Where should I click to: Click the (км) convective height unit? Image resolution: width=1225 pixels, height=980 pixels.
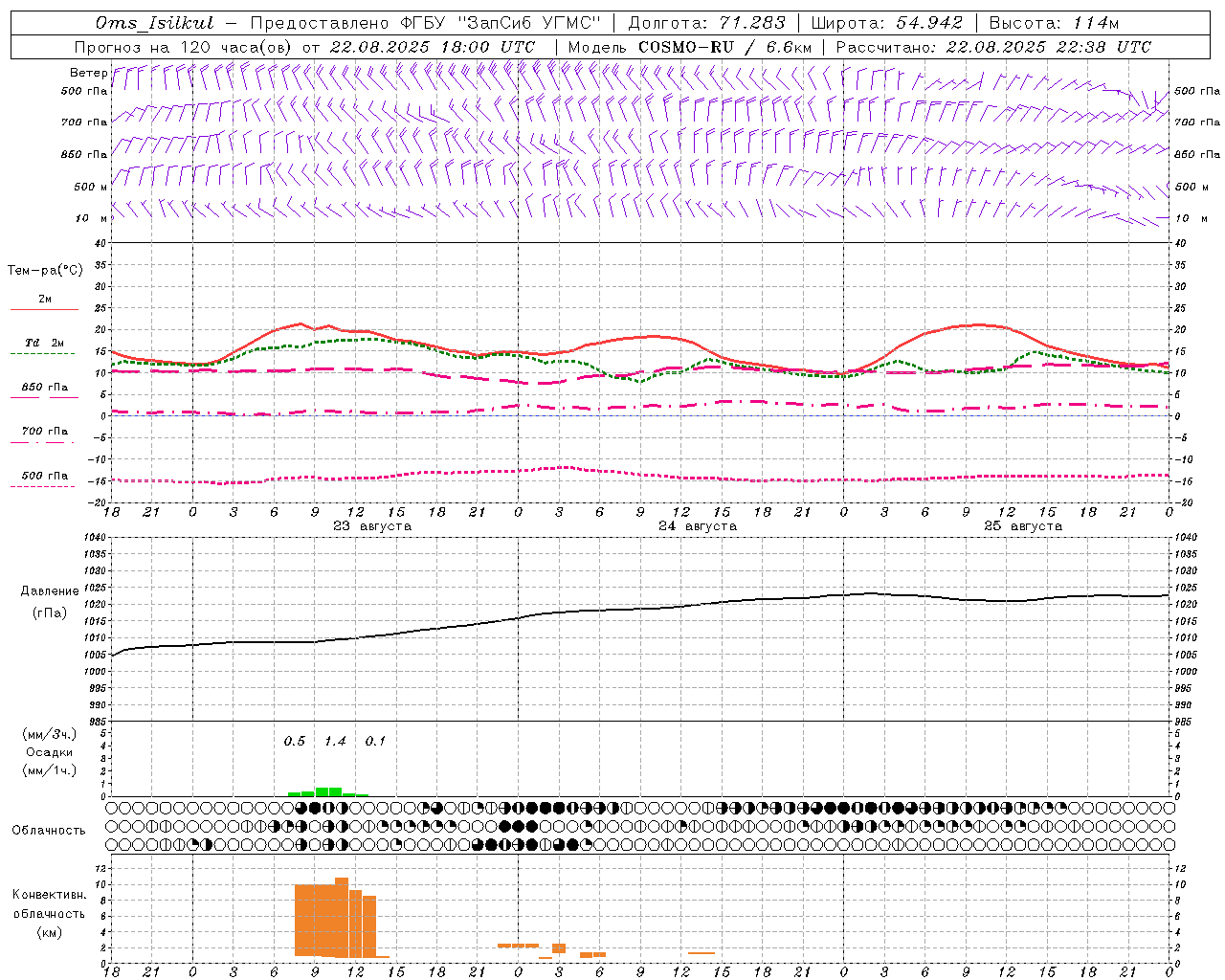click(x=50, y=932)
